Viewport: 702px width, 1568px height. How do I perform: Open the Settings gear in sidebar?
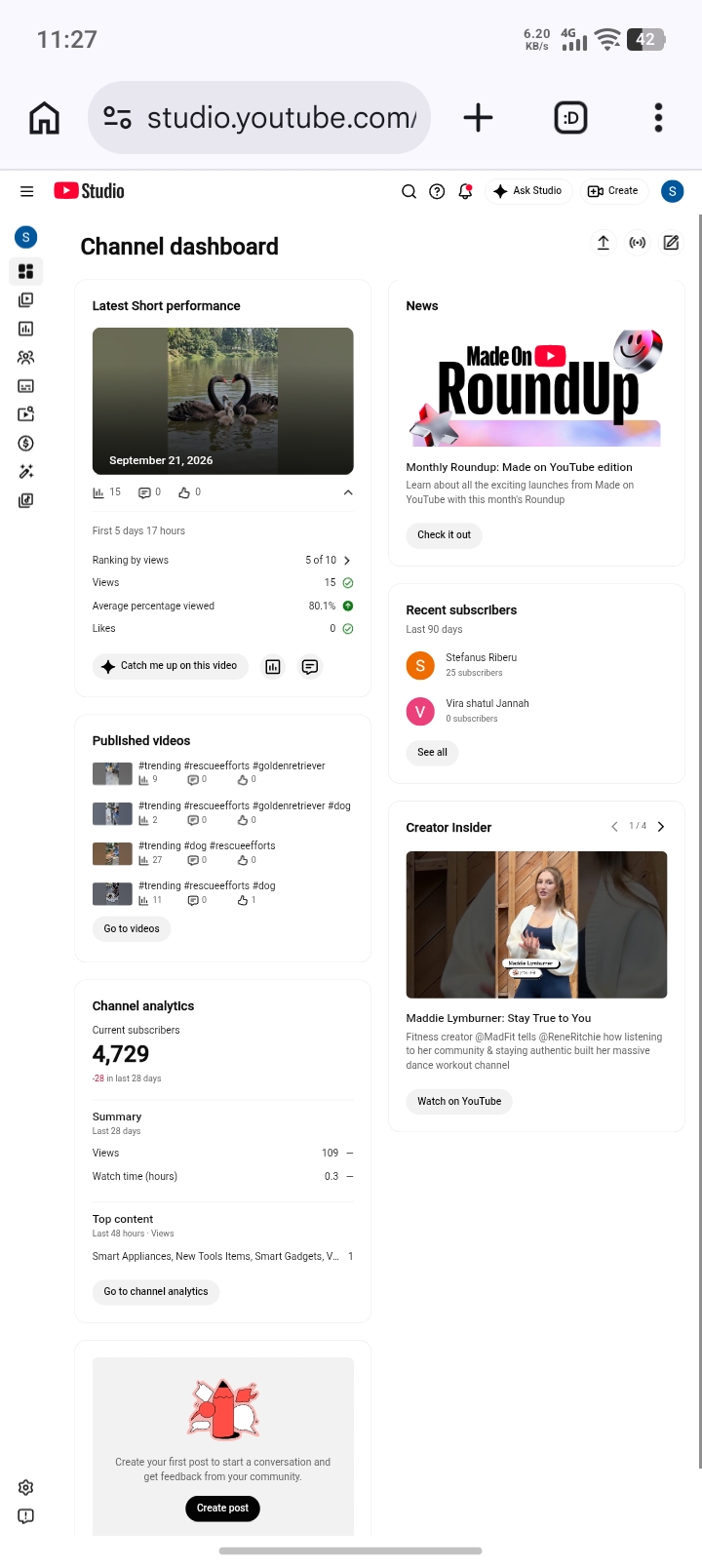pyautogui.click(x=26, y=1488)
